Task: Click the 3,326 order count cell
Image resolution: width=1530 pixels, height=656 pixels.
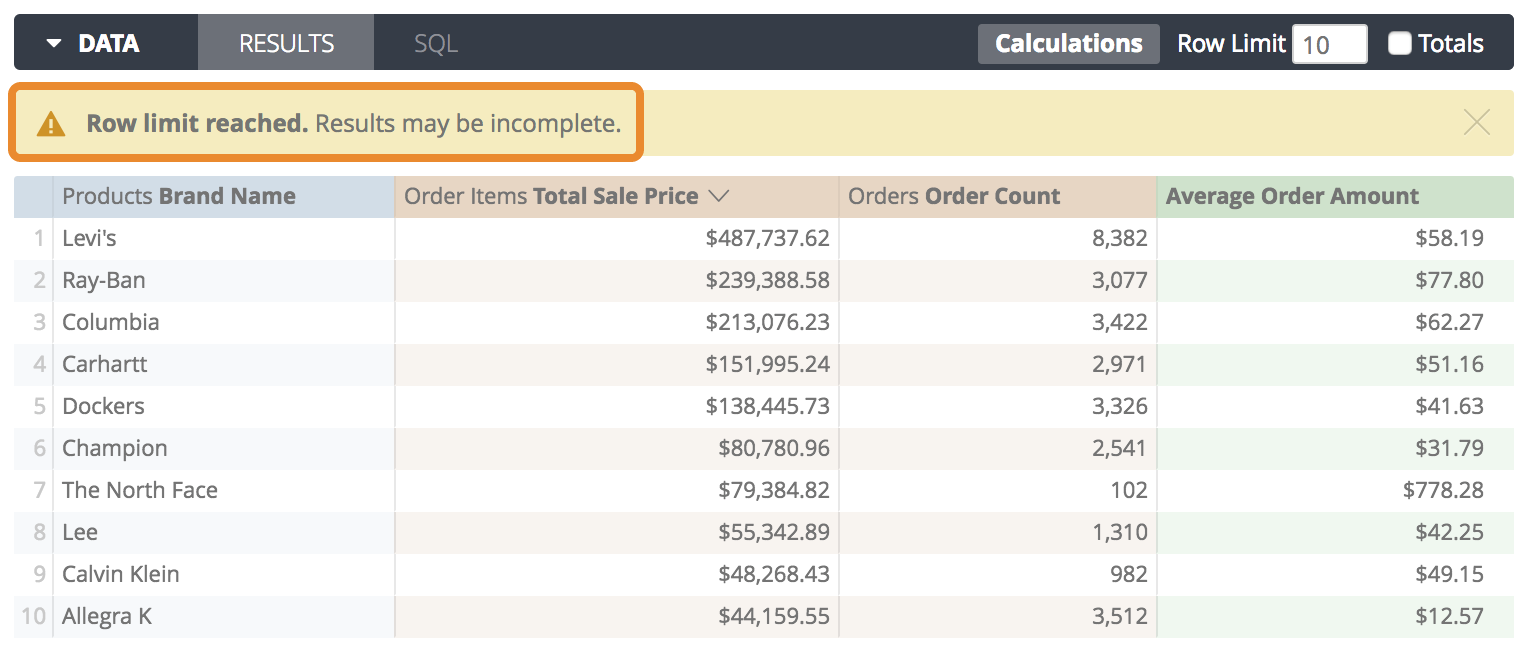Action: tap(997, 406)
